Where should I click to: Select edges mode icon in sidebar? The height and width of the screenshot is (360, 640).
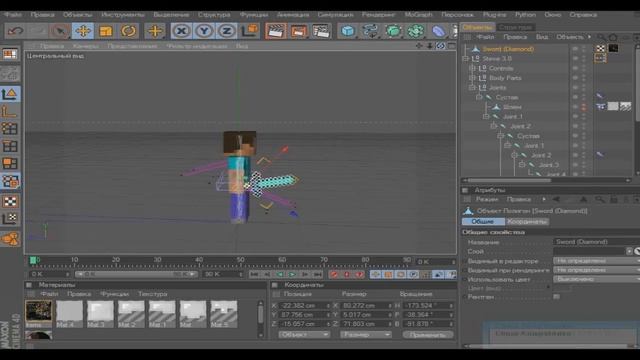click(x=10, y=146)
